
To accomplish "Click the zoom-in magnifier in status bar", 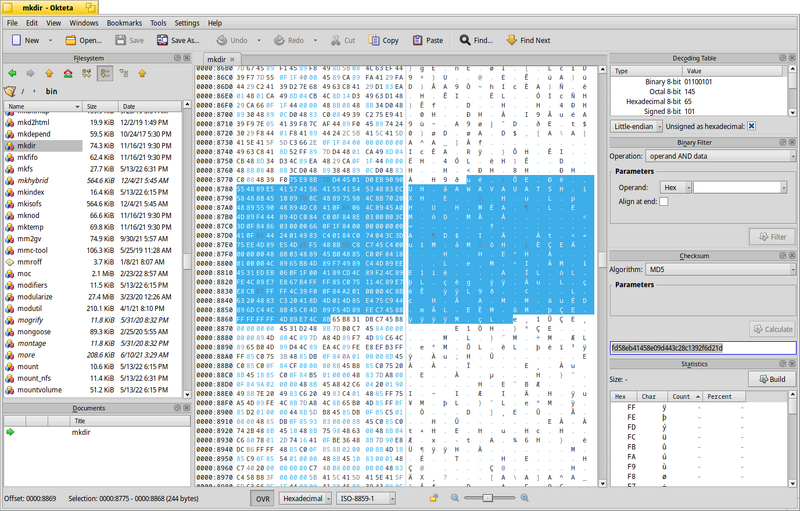I will coord(524,498).
